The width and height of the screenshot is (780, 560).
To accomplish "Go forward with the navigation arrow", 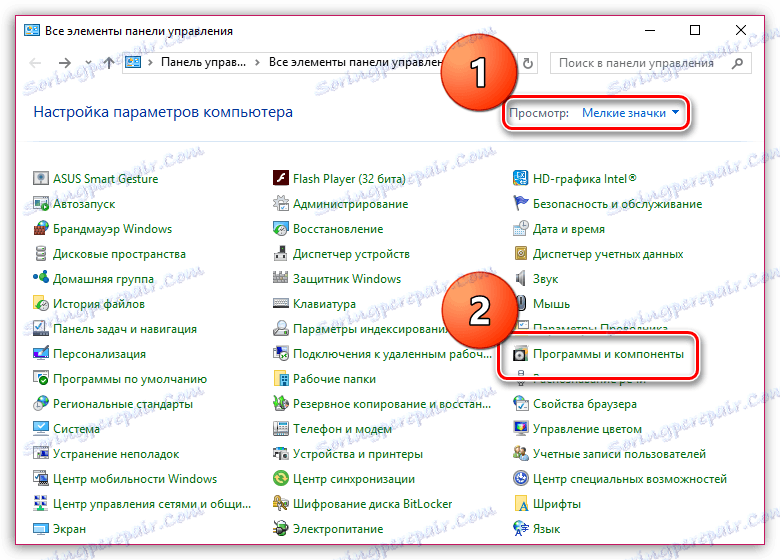I will point(65,63).
